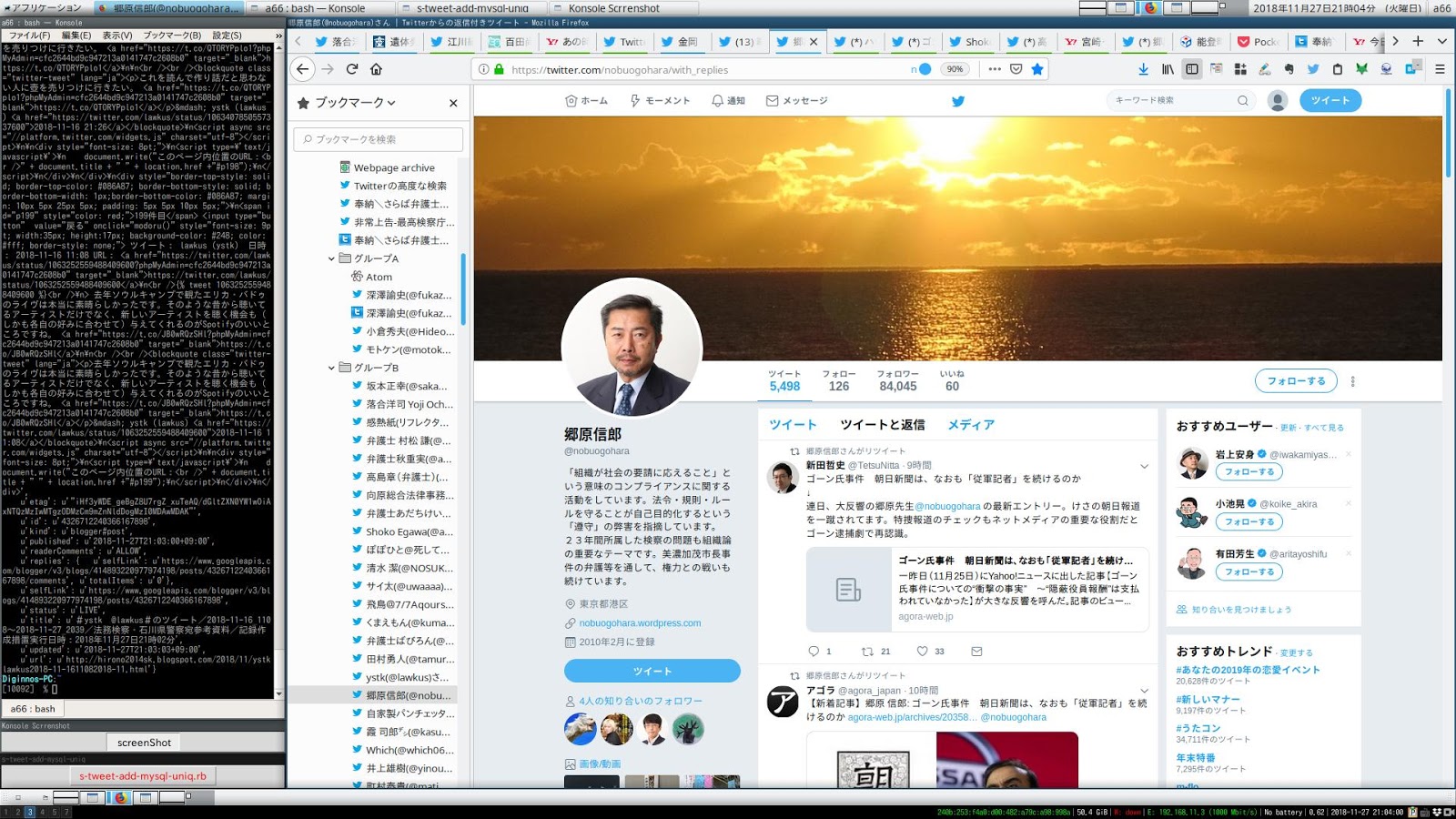List all tabs with the dropdown arrow
Image resolution: width=1456 pixels, height=819 pixels.
tap(1441, 41)
